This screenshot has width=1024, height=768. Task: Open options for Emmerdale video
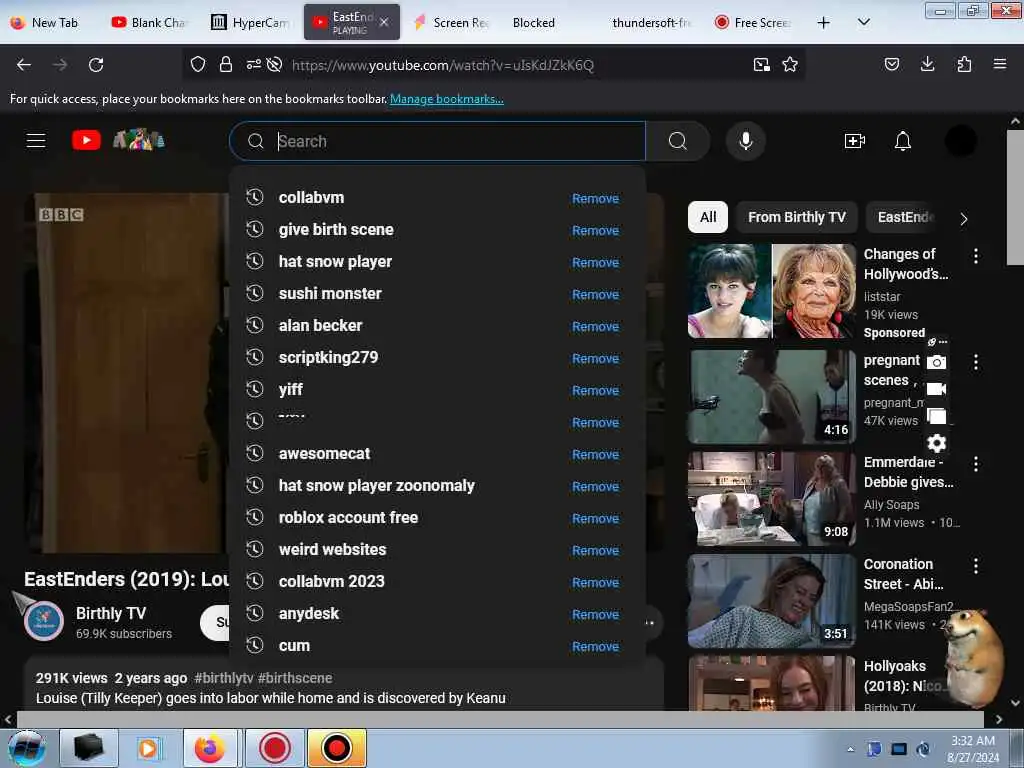point(976,464)
